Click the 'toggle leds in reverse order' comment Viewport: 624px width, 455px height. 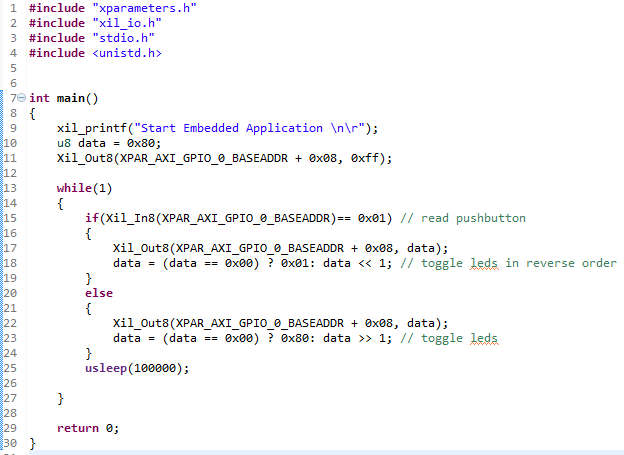coord(519,264)
